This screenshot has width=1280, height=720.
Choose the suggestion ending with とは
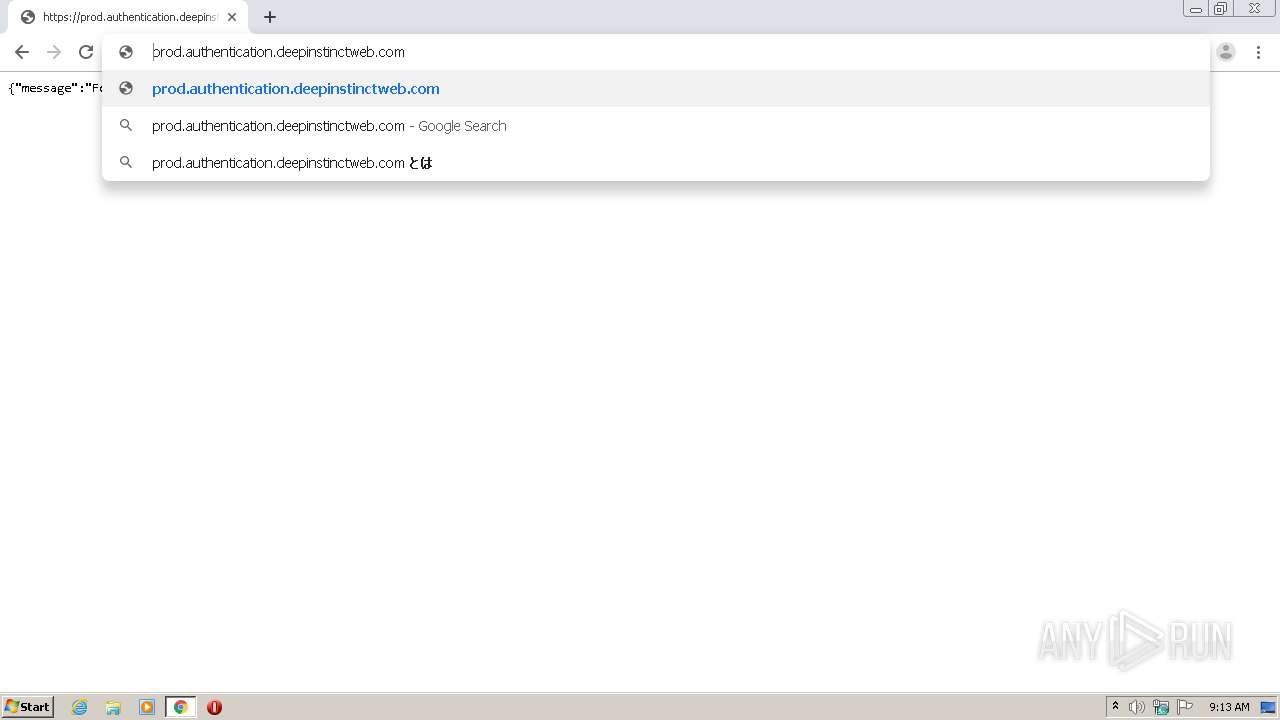pyautogui.click(x=656, y=162)
